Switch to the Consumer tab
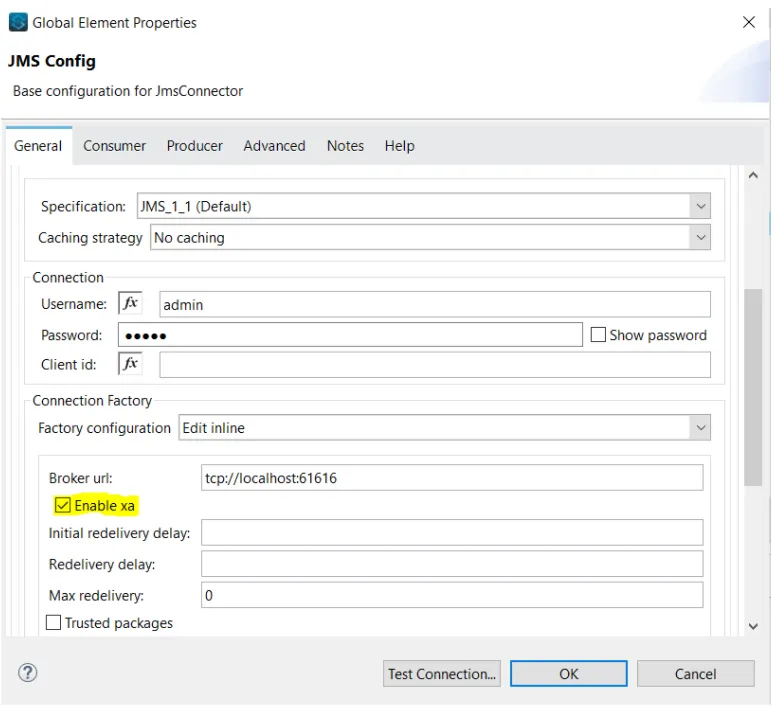The image size is (775, 710). pos(114,146)
